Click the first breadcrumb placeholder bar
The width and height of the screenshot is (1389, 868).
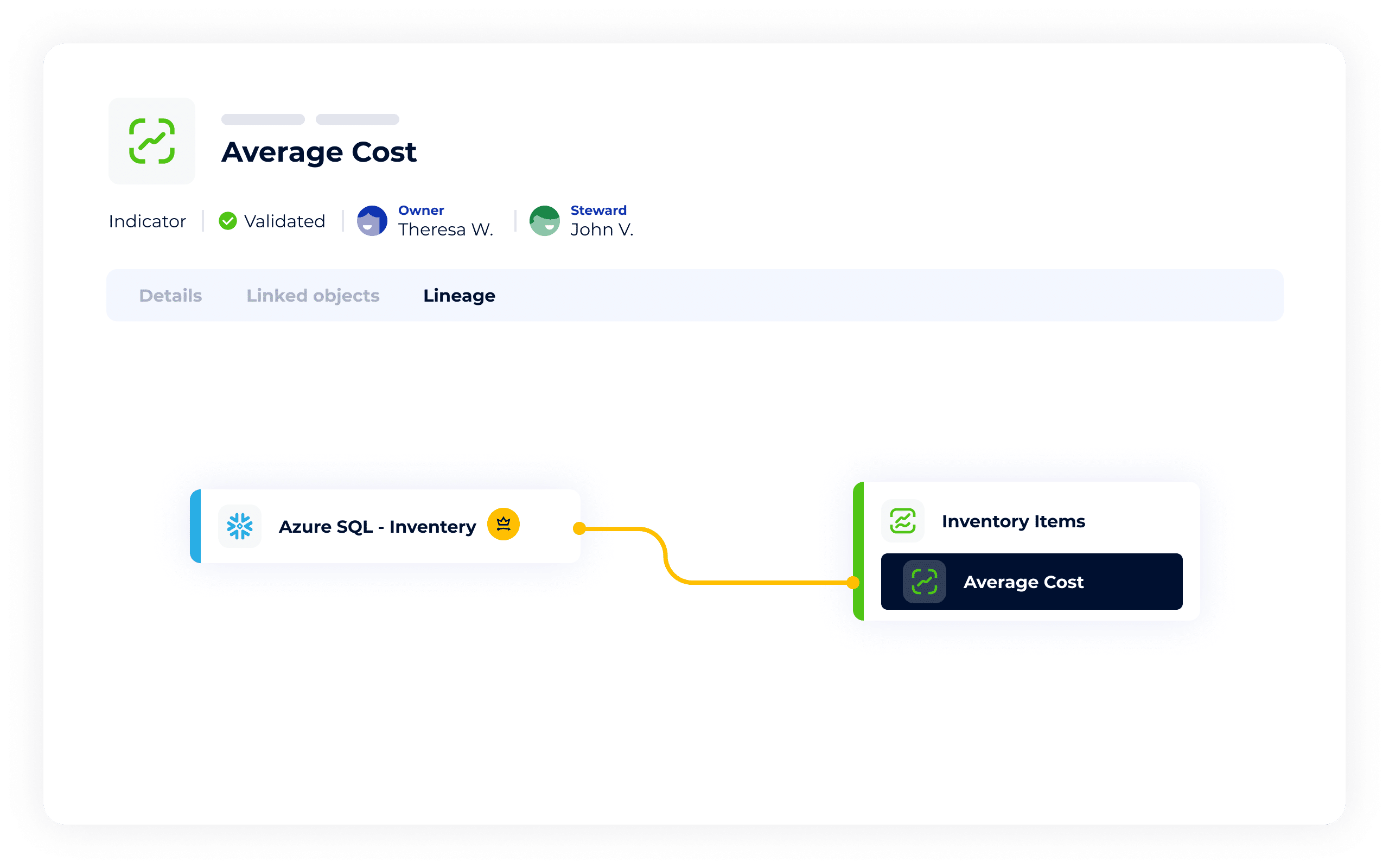point(263,119)
